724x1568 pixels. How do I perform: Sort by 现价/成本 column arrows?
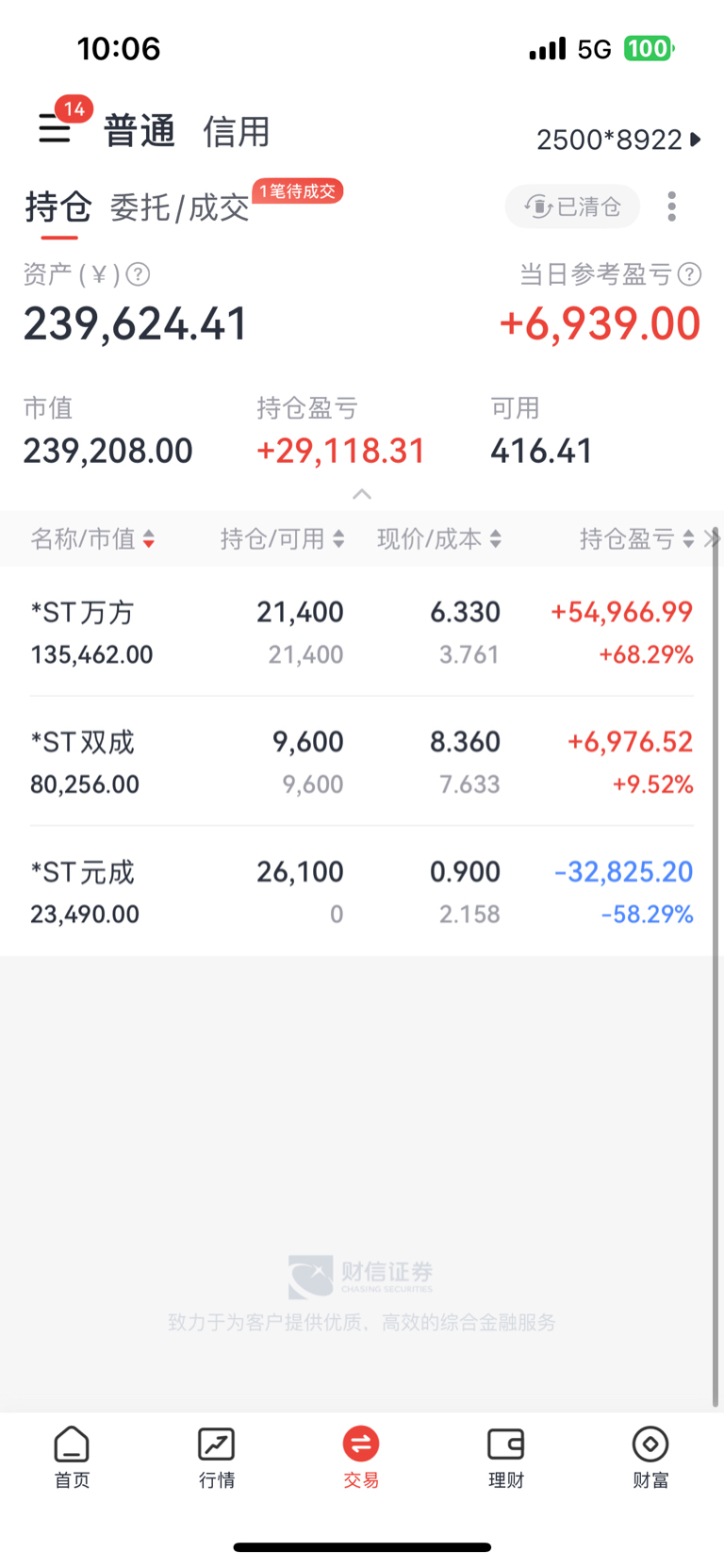click(x=439, y=539)
